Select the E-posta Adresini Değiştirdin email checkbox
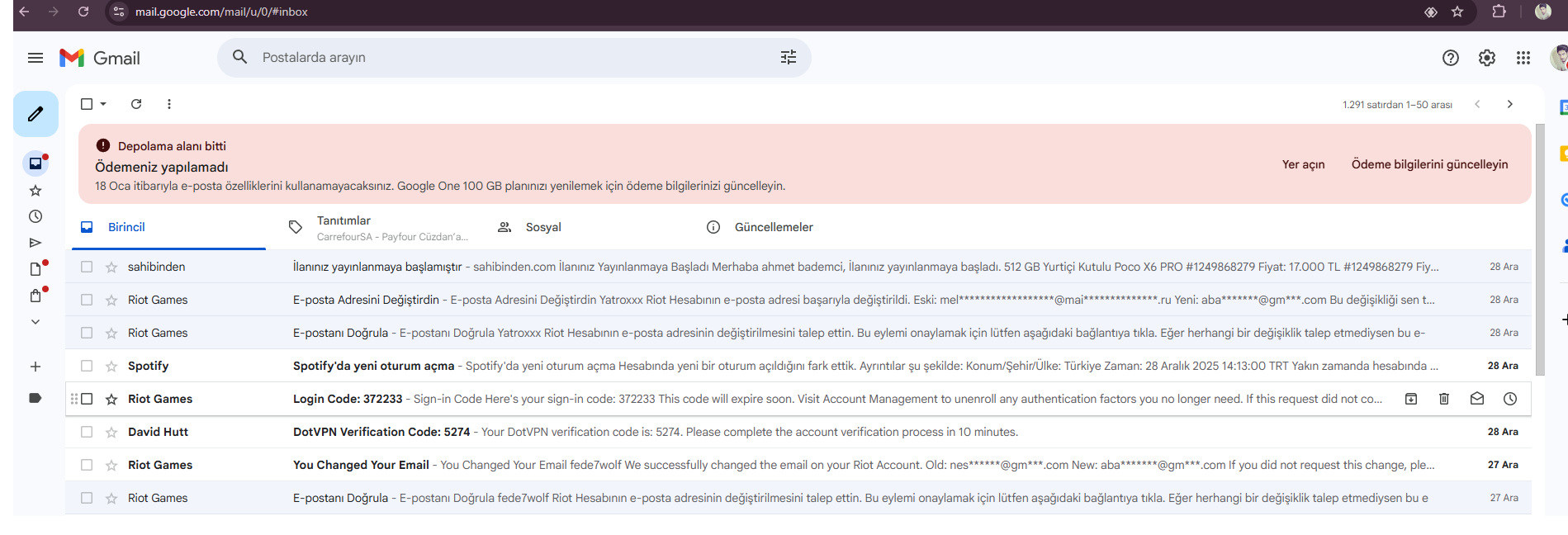 click(x=87, y=300)
